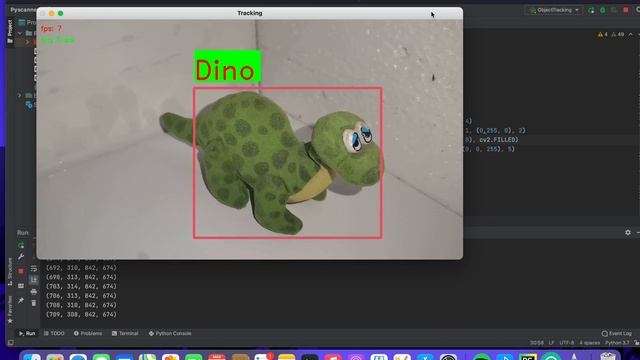The height and width of the screenshot is (360, 640).
Task: Click the Rerun icon in Run panel
Action: [x=21, y=245]
